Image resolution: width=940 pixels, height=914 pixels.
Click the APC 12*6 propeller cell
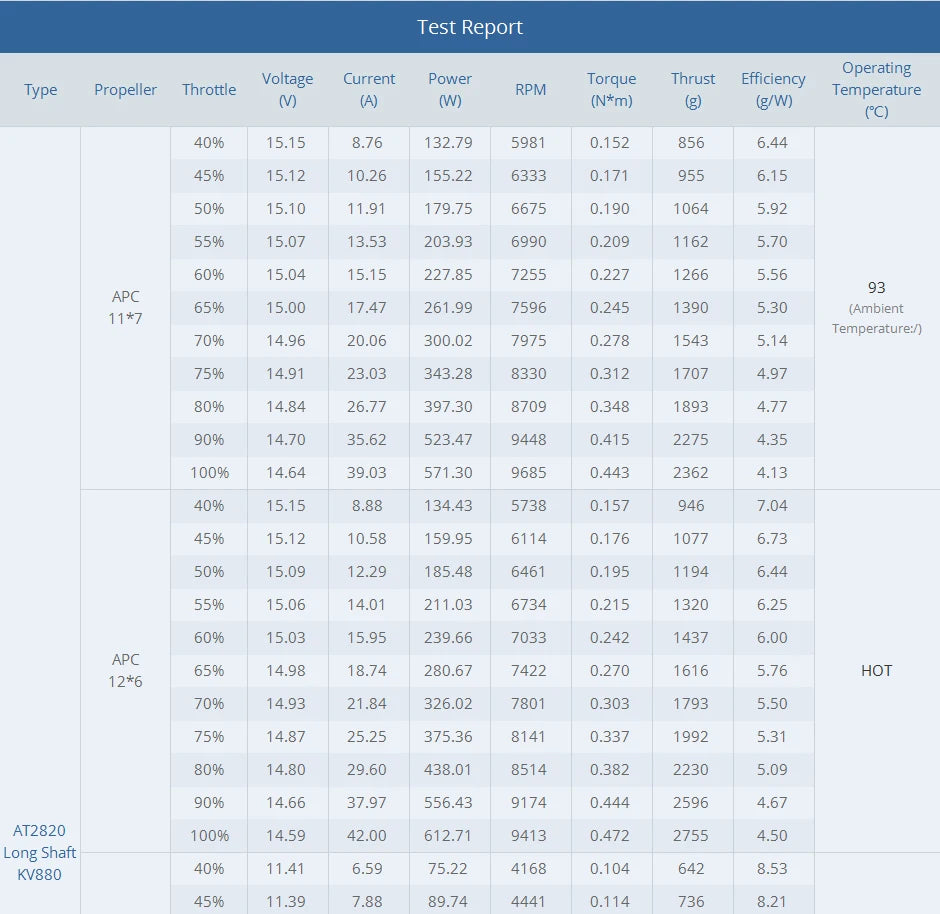click(x=126, y=670)
